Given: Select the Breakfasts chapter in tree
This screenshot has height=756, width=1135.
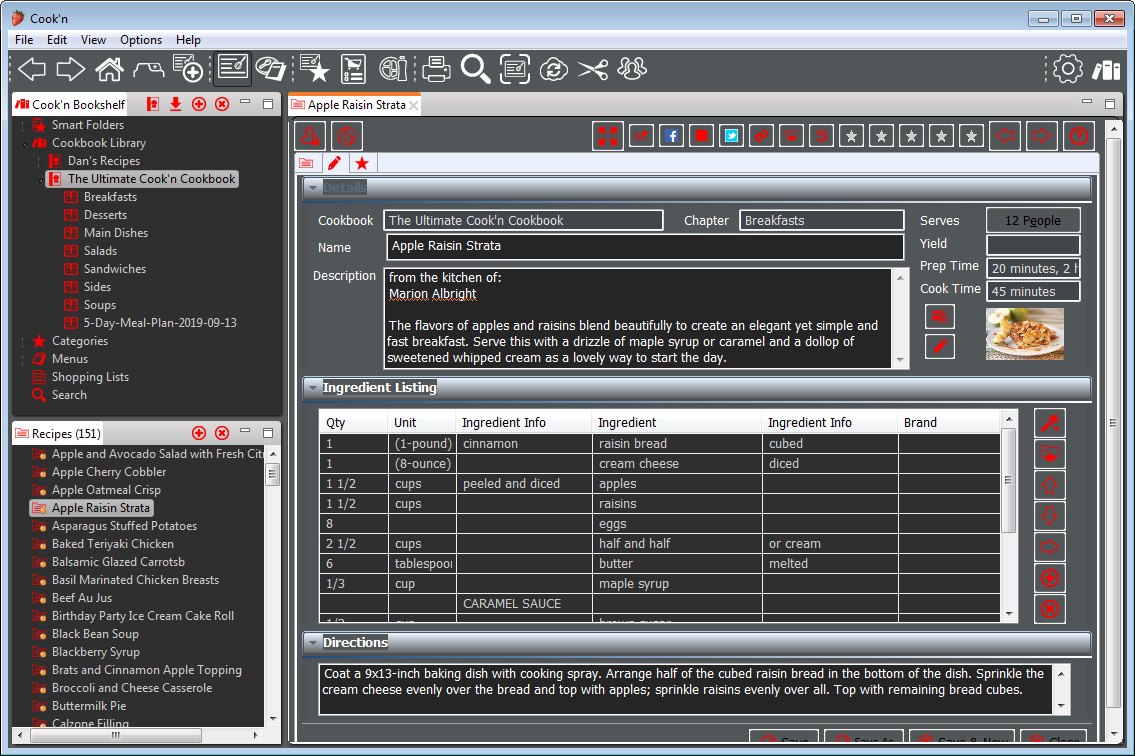Looking at the screenshot, I should pos(110,197).
